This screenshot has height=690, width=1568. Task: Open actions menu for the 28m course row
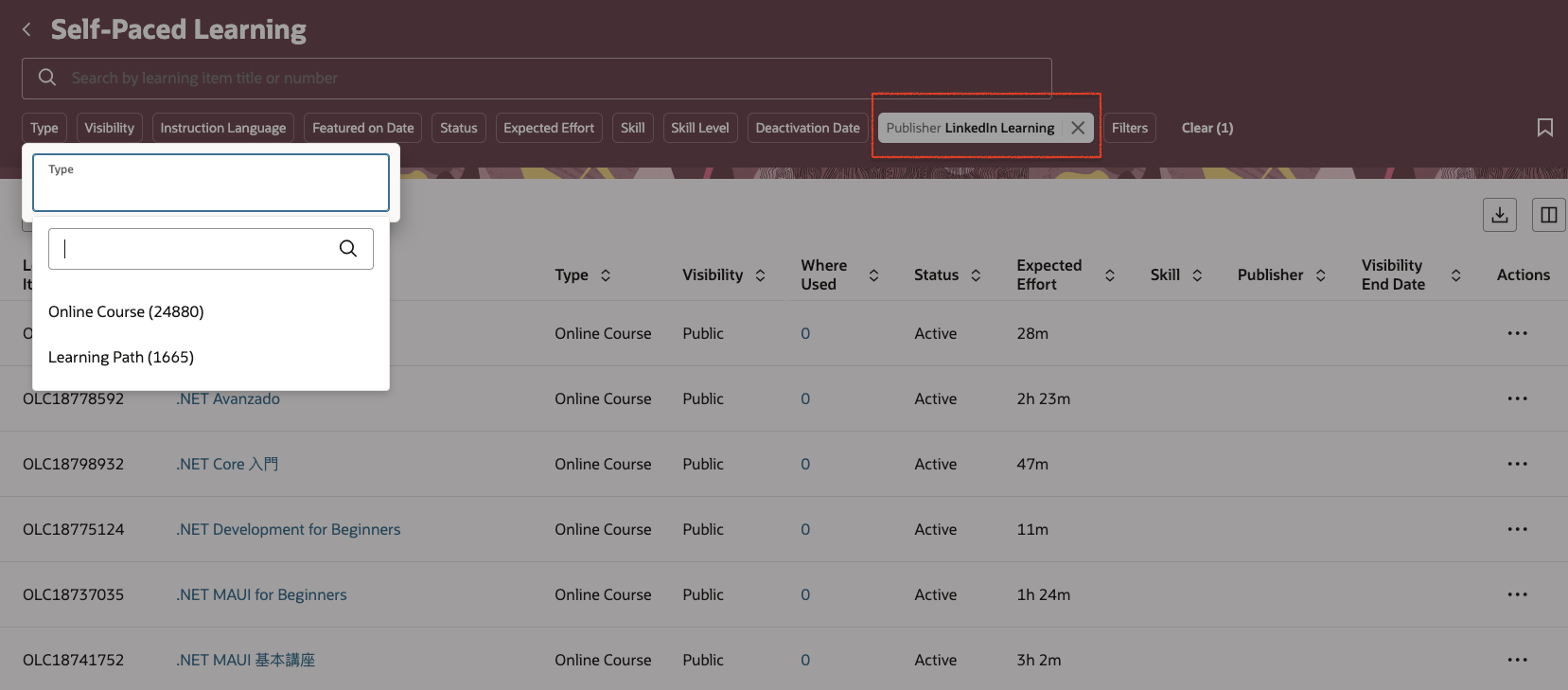1518,333
